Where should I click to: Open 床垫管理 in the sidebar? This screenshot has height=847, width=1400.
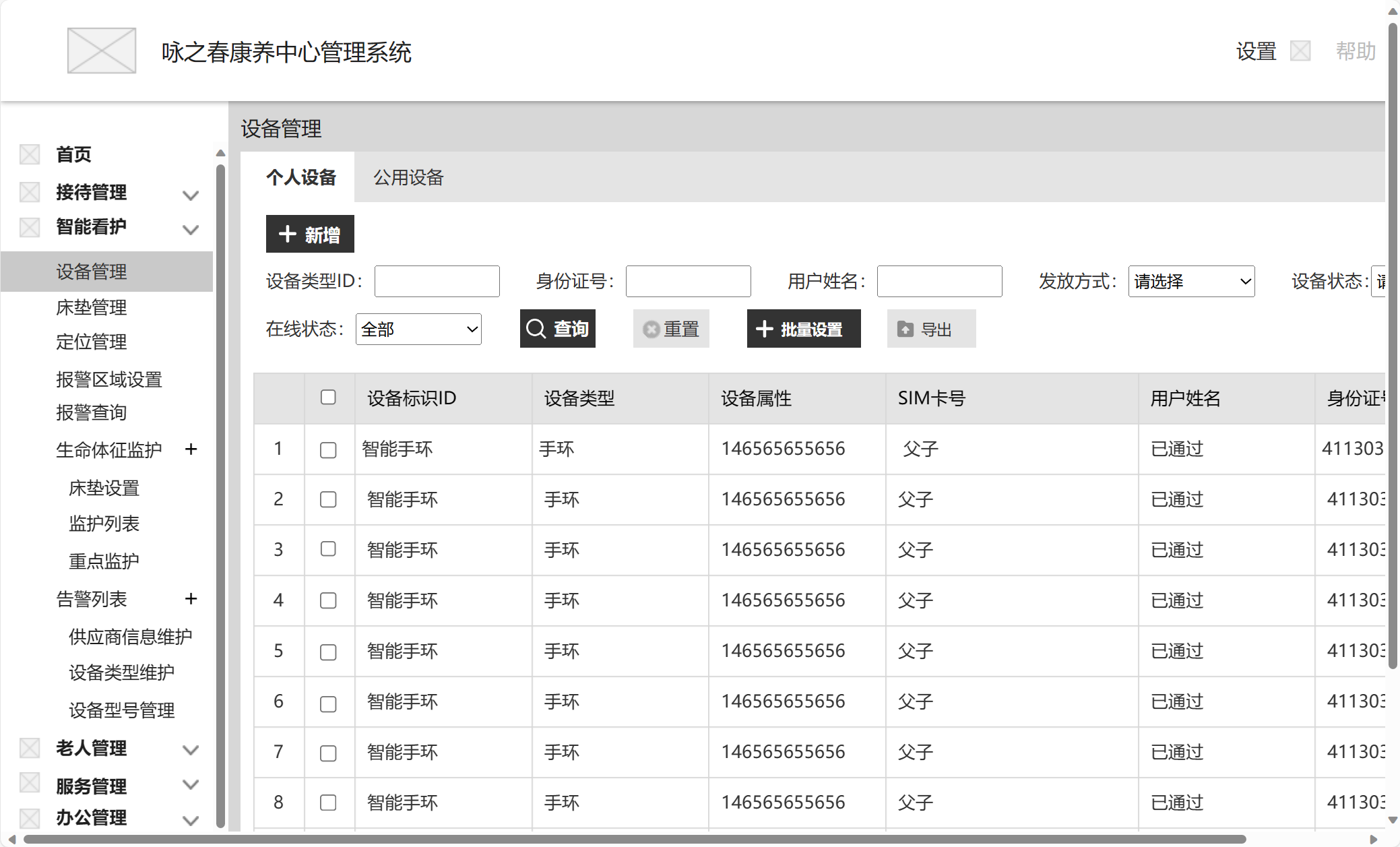(x=92, y=307)
